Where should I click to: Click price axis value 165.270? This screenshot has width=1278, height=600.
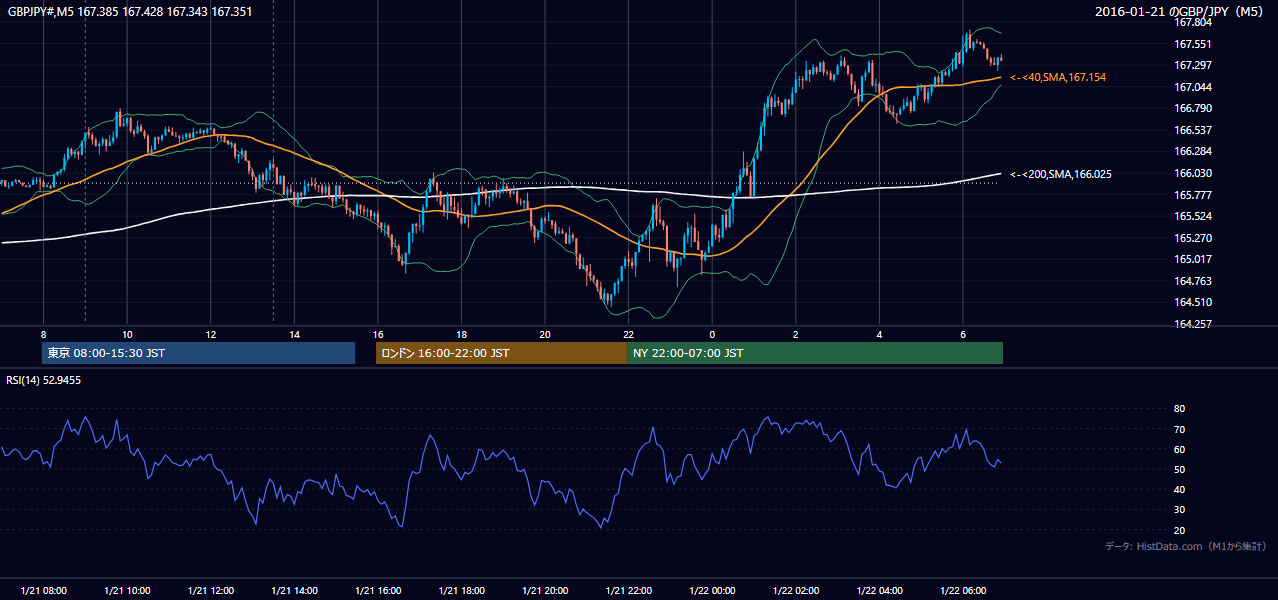pyautogui.click(x=1192, y=238)
